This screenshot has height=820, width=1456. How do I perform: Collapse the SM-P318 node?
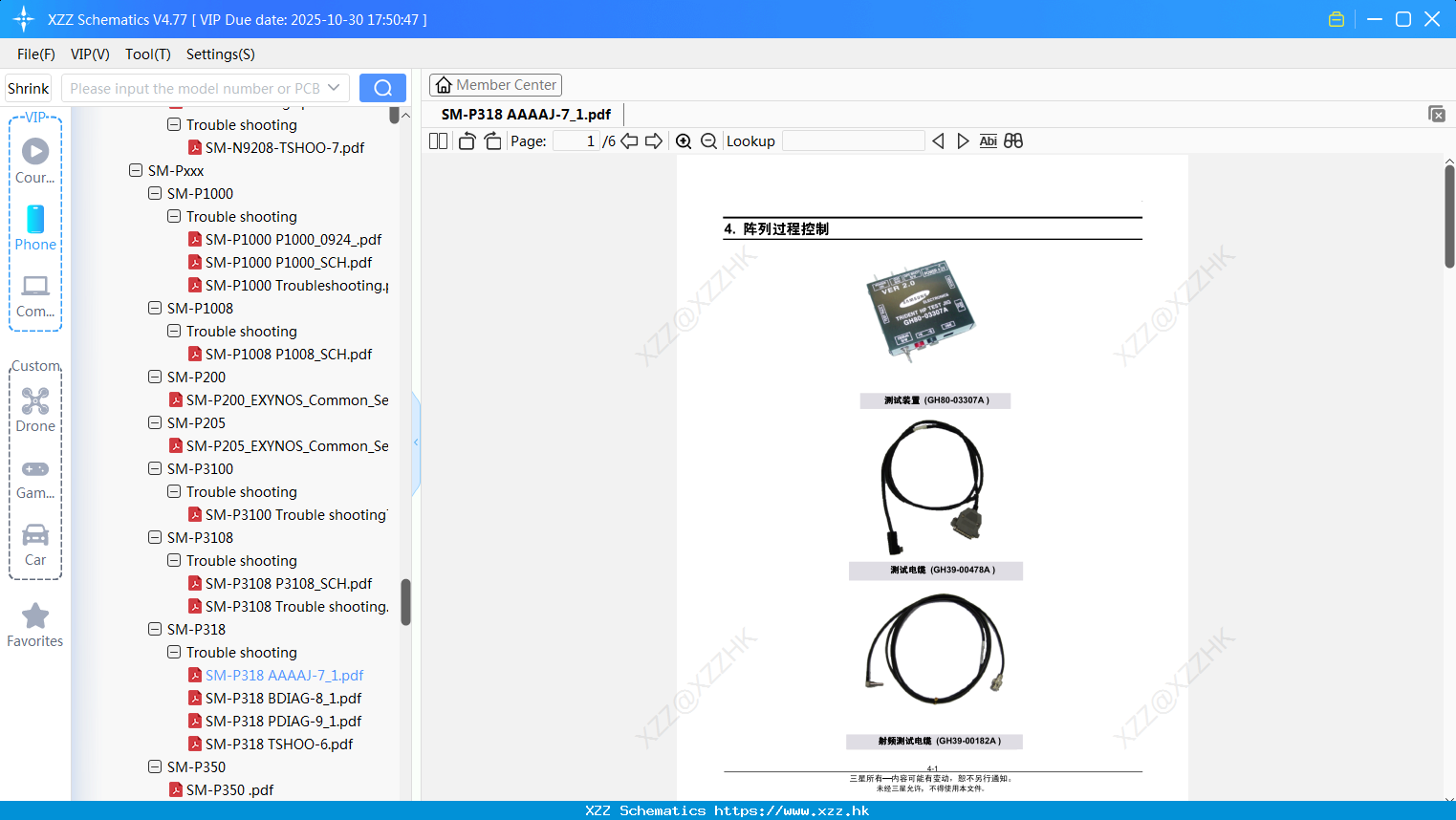(x=155, y=629)
